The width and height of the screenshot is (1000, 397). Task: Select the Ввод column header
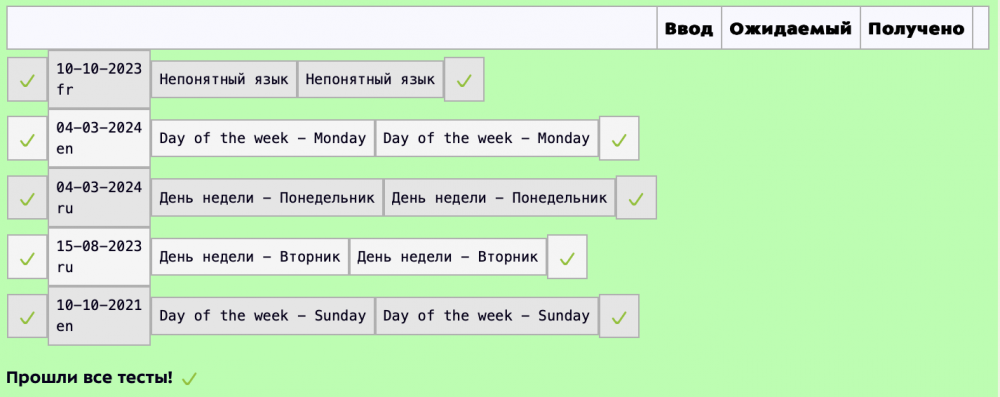(x=689, y=28)
